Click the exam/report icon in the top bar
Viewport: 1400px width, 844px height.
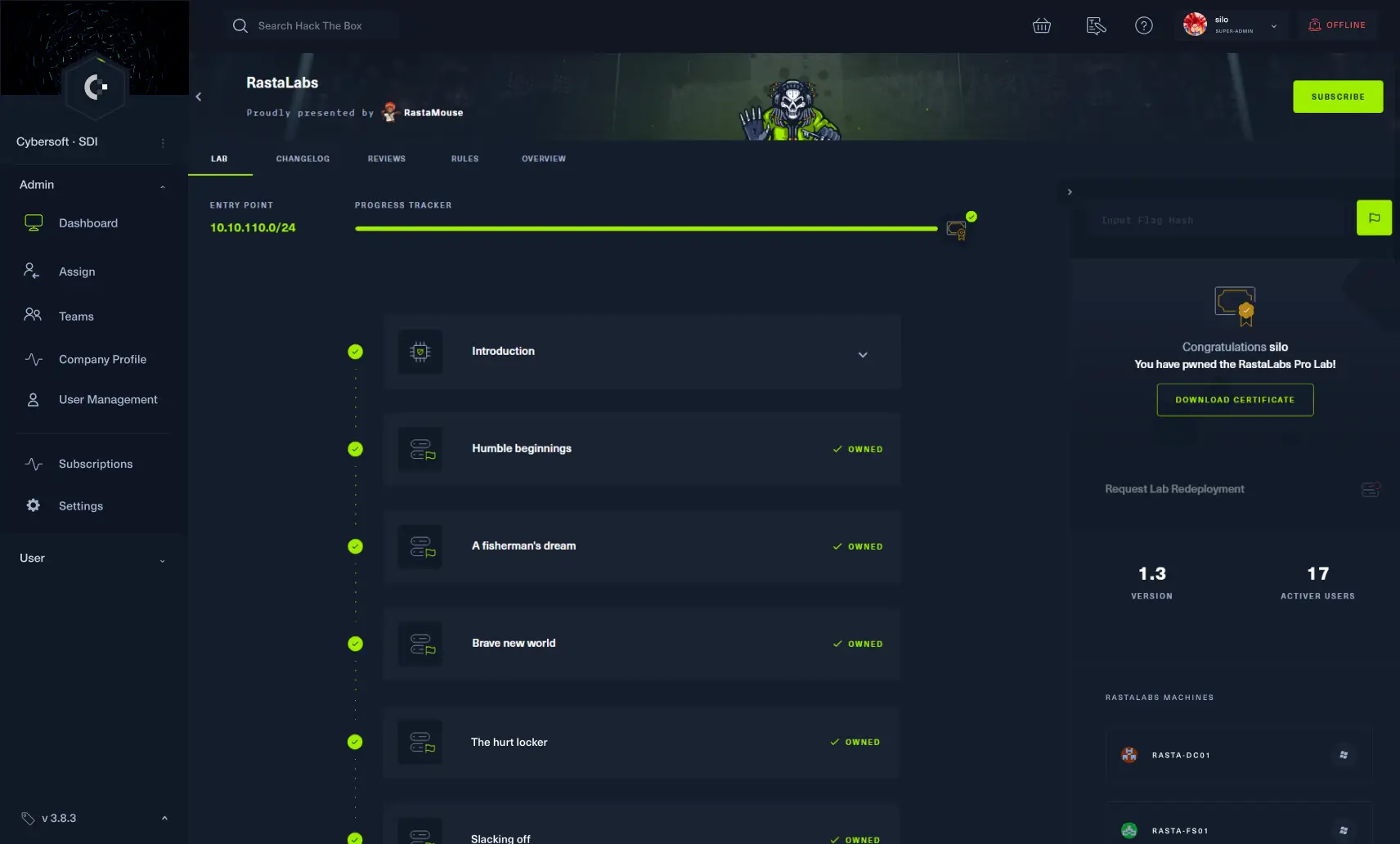pyautogui.click(x=1095, y=25)
